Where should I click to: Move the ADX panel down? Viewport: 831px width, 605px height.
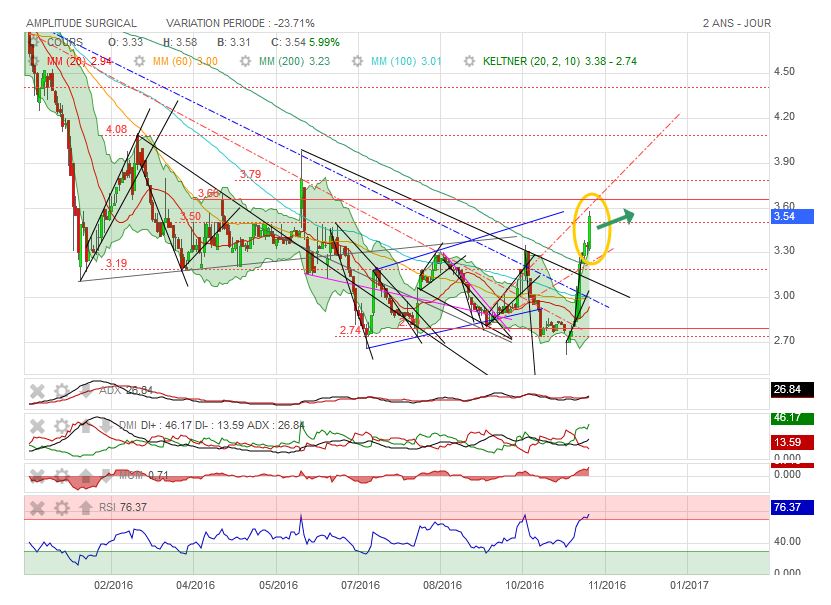(x=86, y=392)
